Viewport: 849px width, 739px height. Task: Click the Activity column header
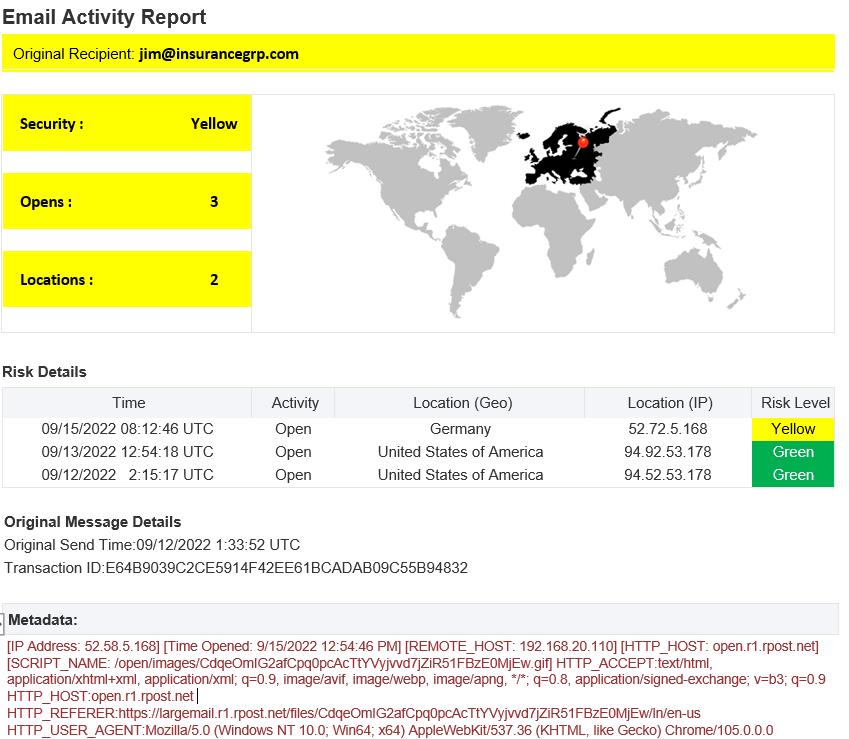coord(294,403)
